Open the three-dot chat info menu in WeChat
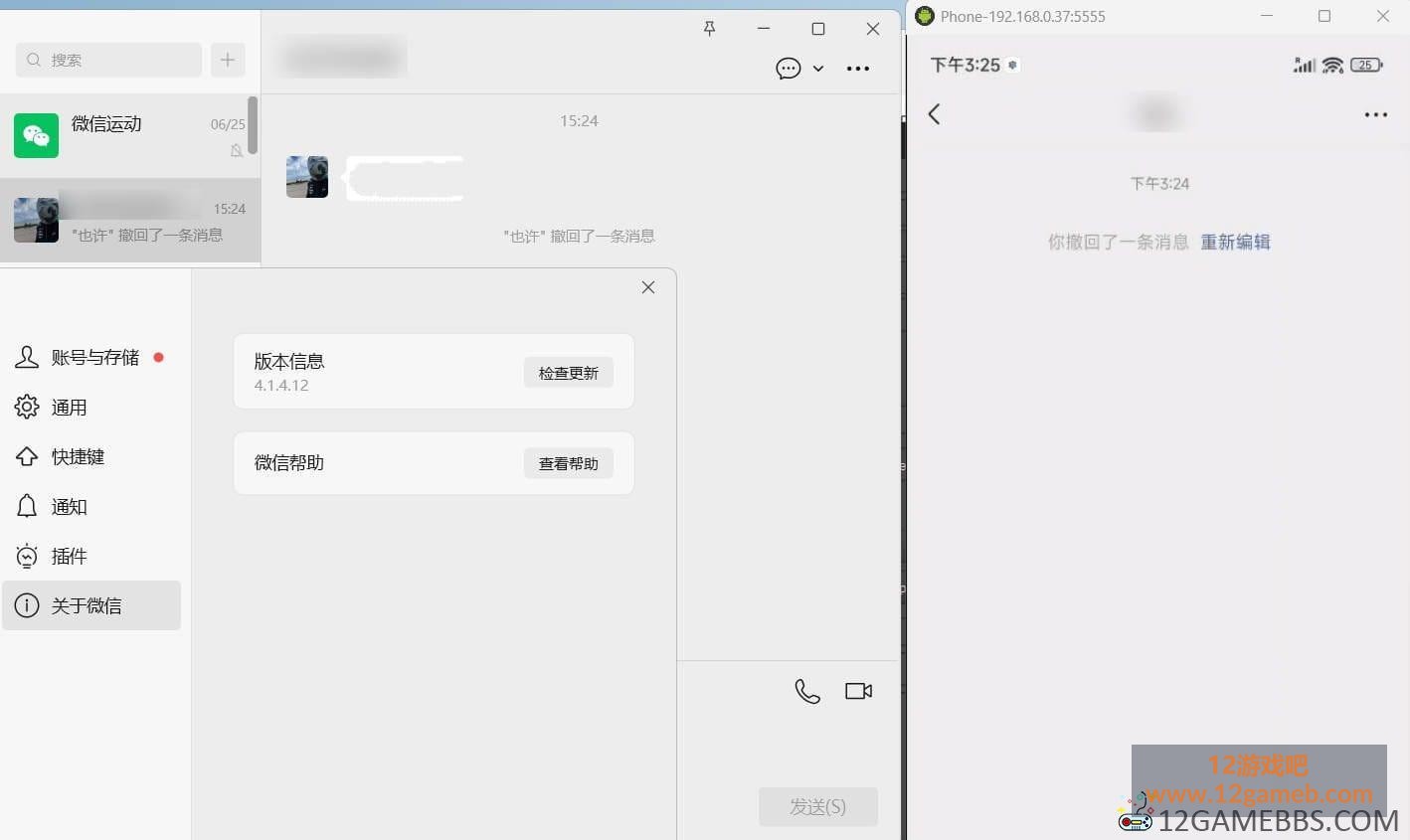Viewport: 1410px width, 840px height. 858,69
